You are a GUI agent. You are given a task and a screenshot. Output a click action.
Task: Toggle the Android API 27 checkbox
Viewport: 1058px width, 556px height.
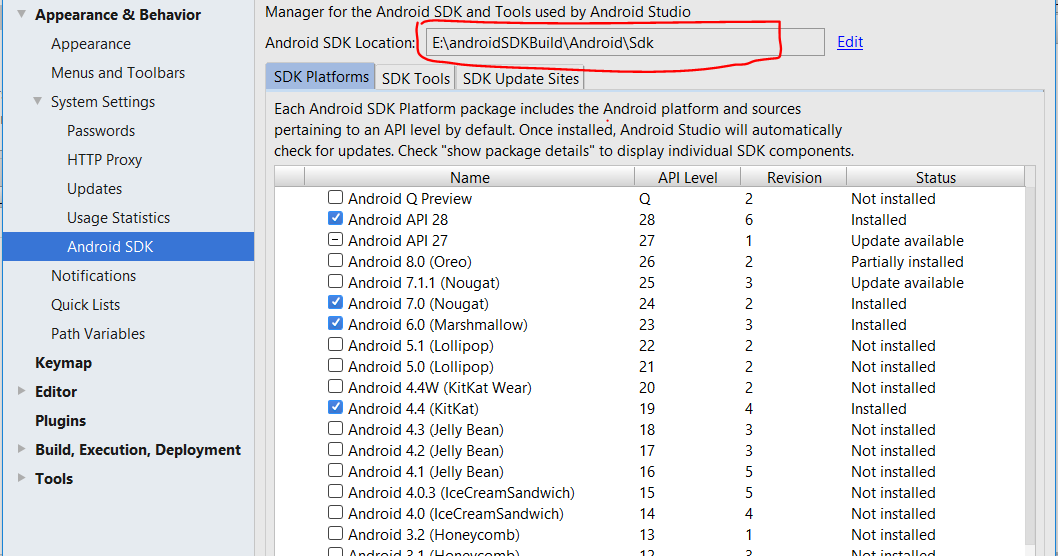coord(335,239)
